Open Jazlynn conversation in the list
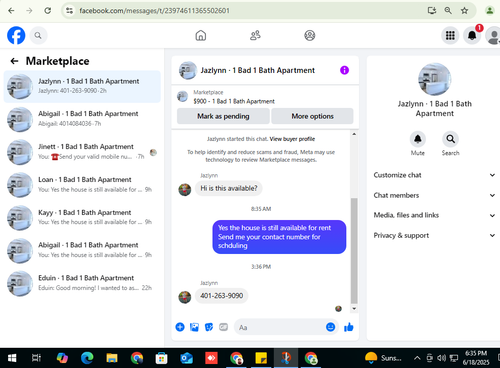This screenshot has width=500, height=368. tap(82, 87)
